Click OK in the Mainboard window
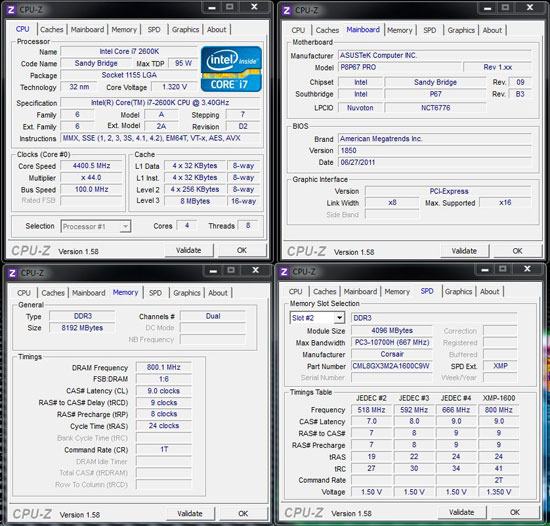Viewport: 550px width, 526px height. [517, 251]
